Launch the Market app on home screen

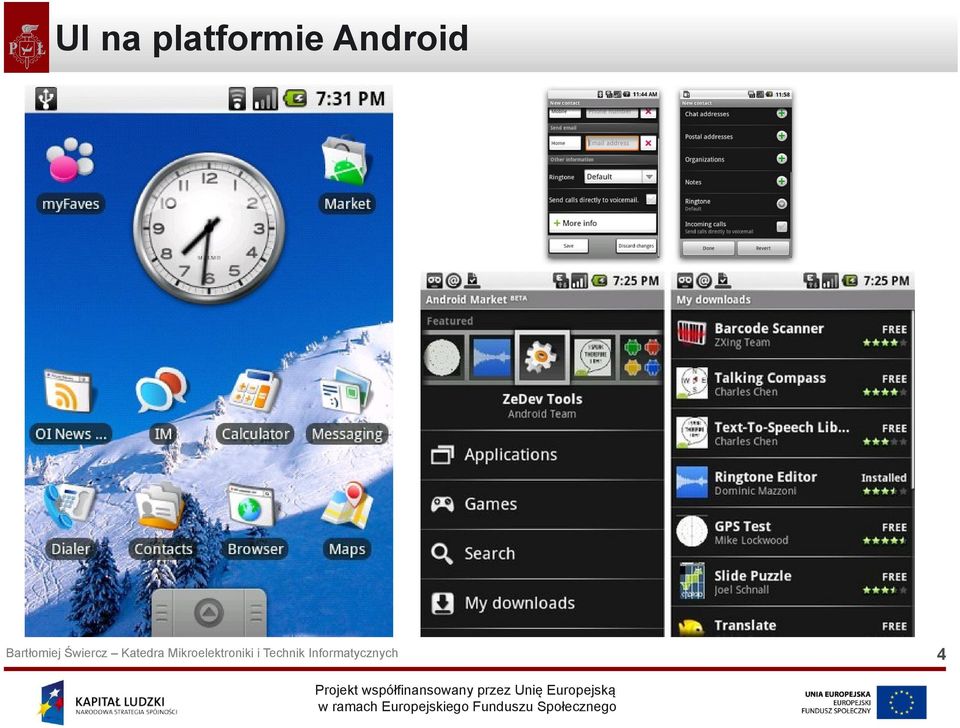[x=347, y=174]
